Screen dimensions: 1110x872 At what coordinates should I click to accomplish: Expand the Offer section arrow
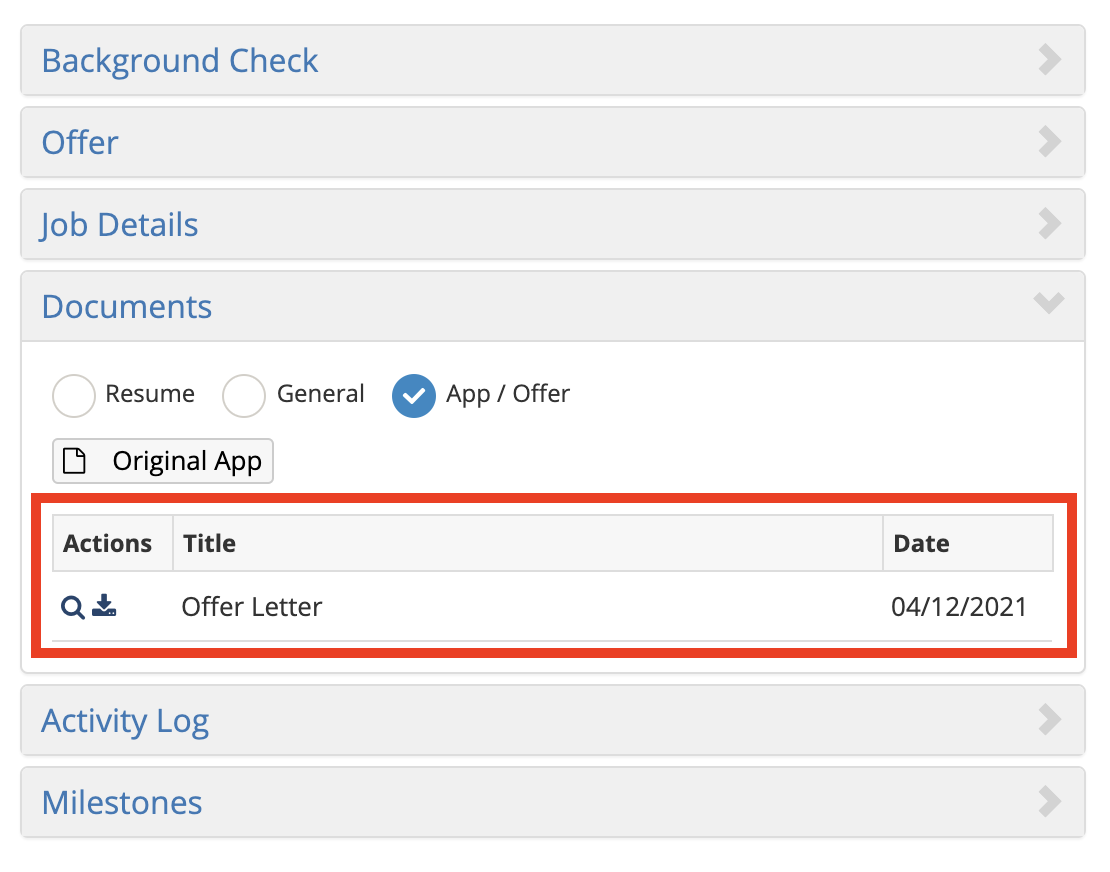(1049, 142)
